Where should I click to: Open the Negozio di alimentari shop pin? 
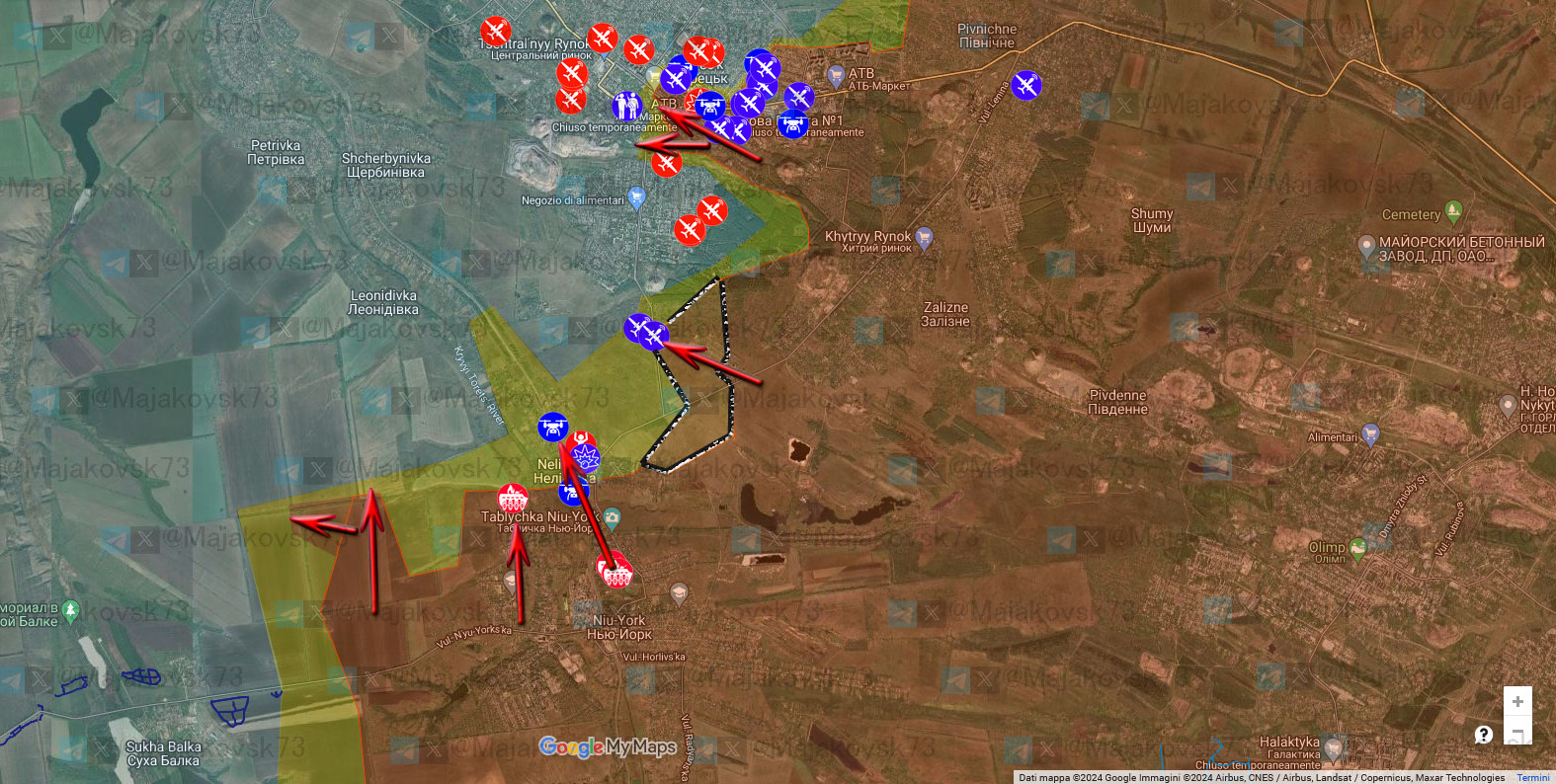[636, 198]
